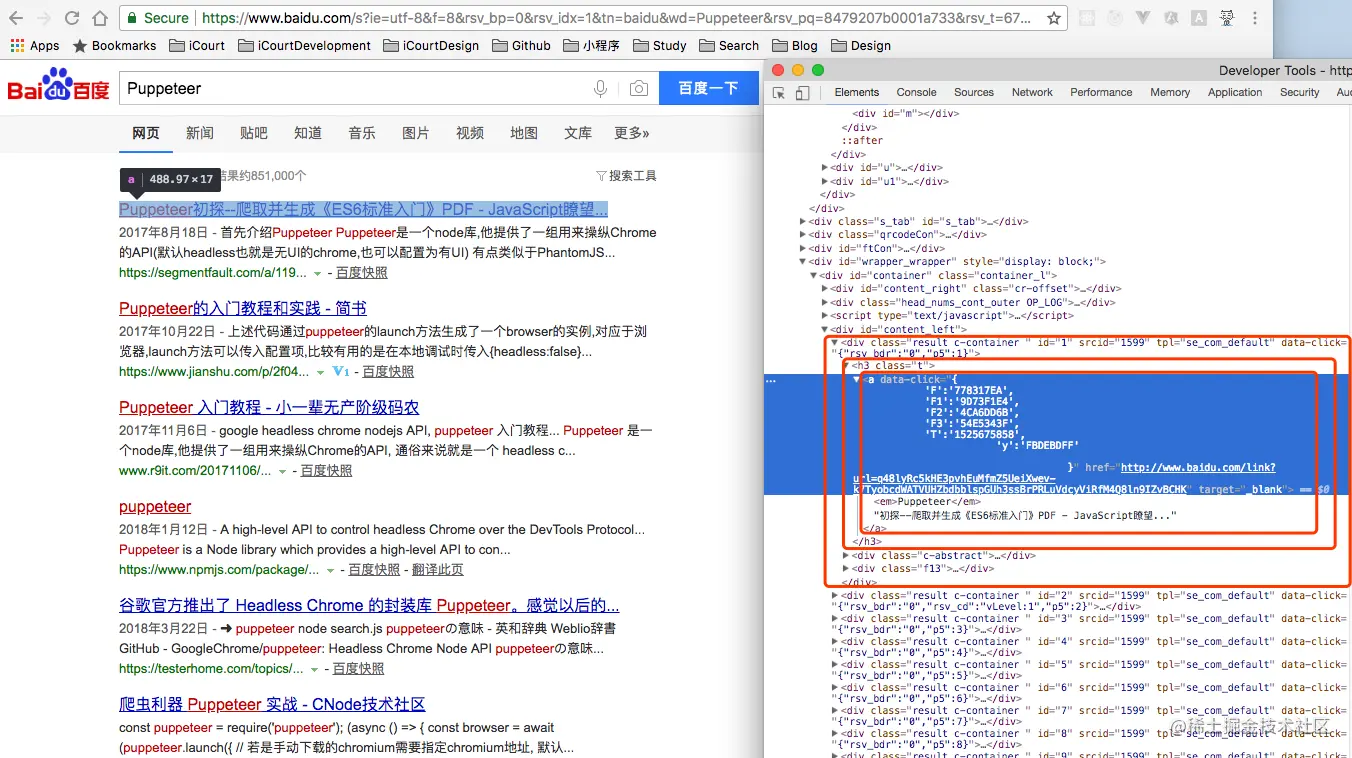This screenshot has height=758, width=1352.
Task: Open the Design bookmark folder
Action: (x=861, y=45)
